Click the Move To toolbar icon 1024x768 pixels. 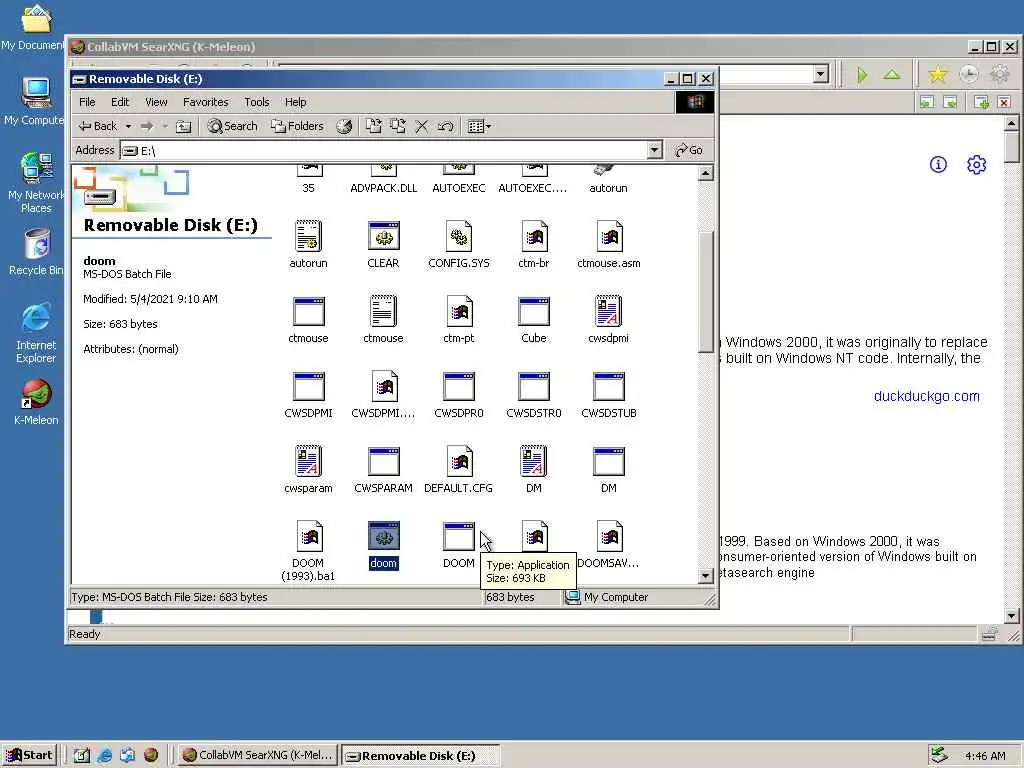click(374, 126)
